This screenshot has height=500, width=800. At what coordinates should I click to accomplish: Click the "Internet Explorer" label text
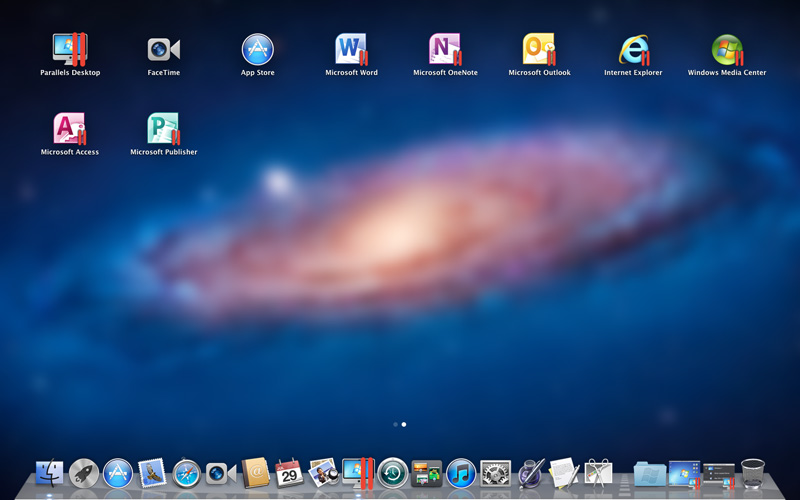pos(633,72)
